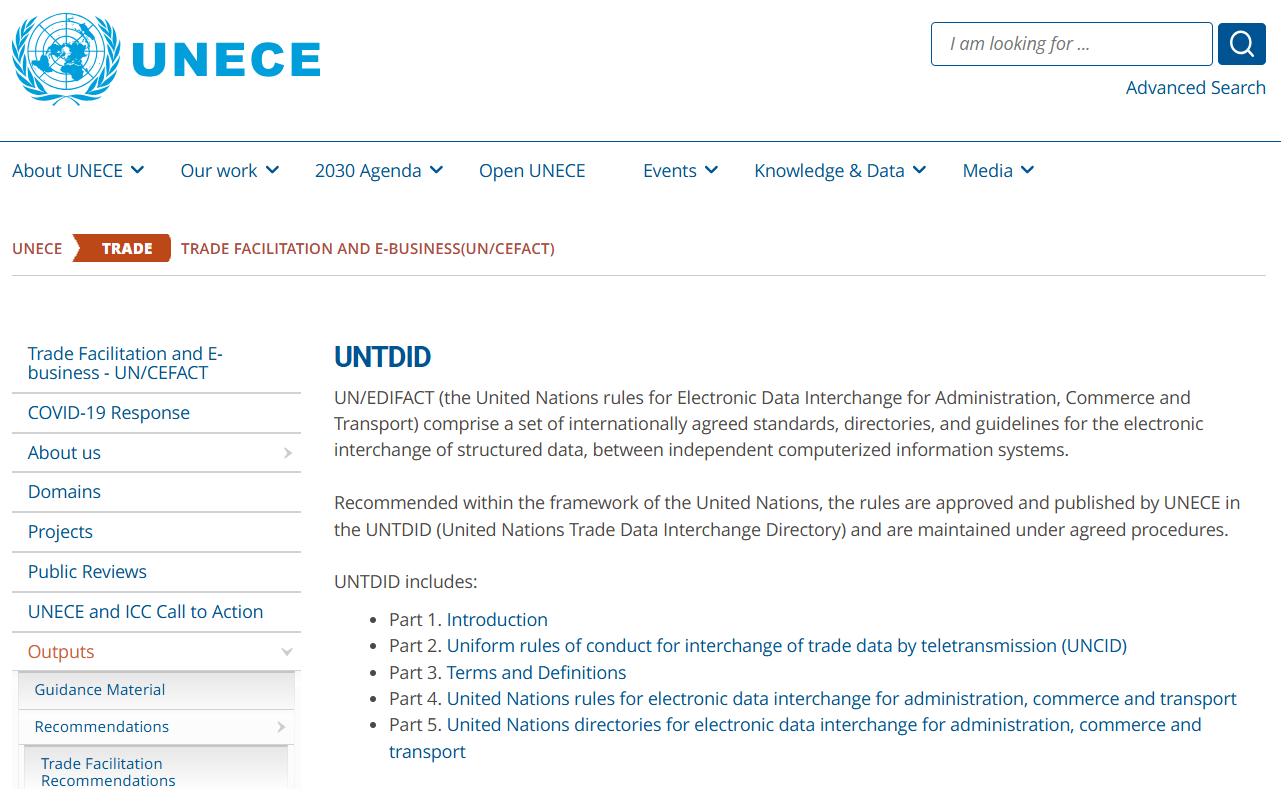Go to Open UNECE
This screenshot has width=1281, height=789.
pyautogui.click(x=532, y=171)
